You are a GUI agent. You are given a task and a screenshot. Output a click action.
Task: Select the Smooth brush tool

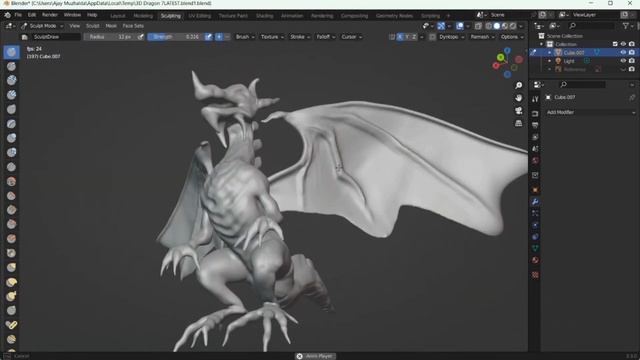point(11,181)
